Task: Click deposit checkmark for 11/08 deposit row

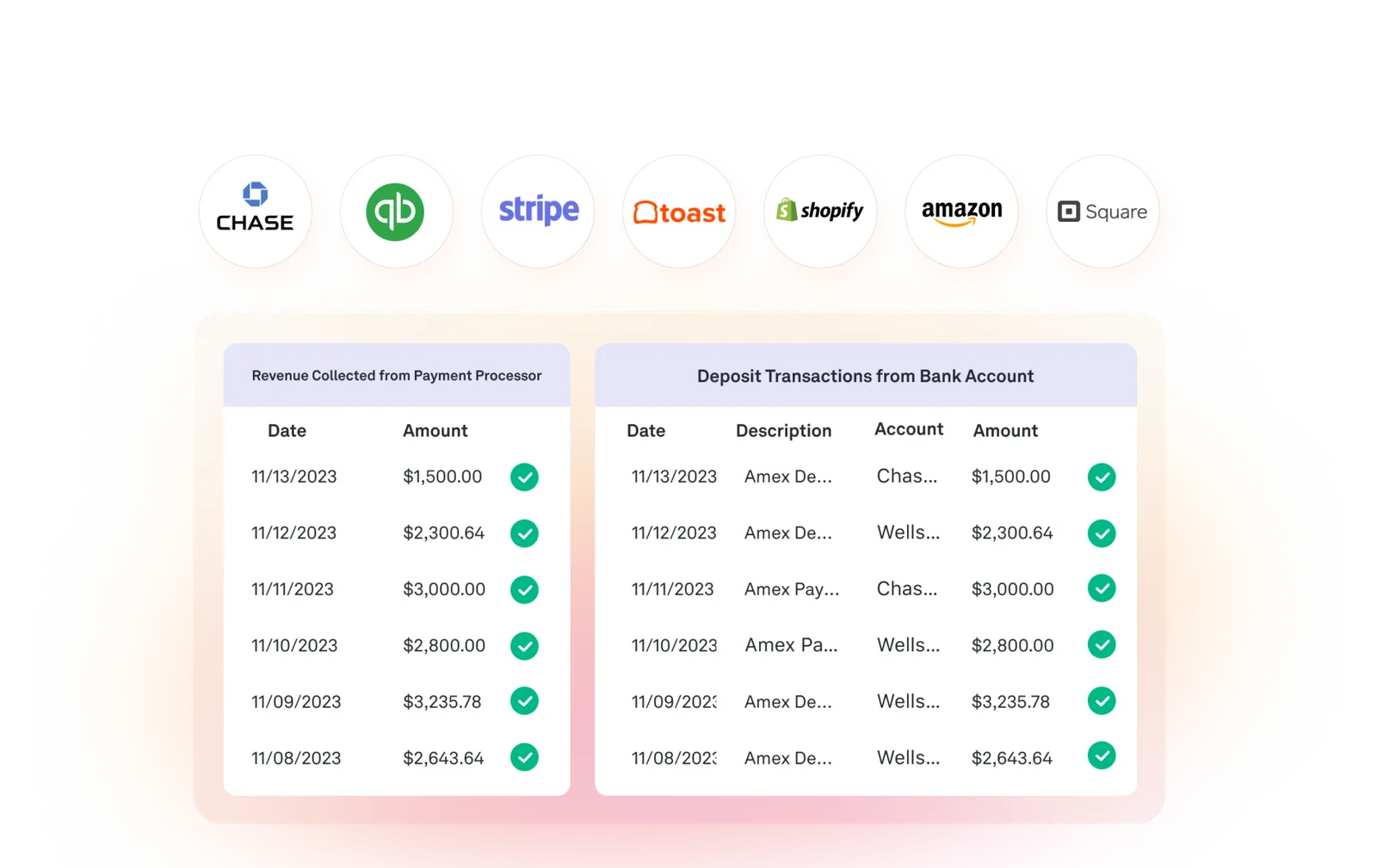Action: [1102, 755]
